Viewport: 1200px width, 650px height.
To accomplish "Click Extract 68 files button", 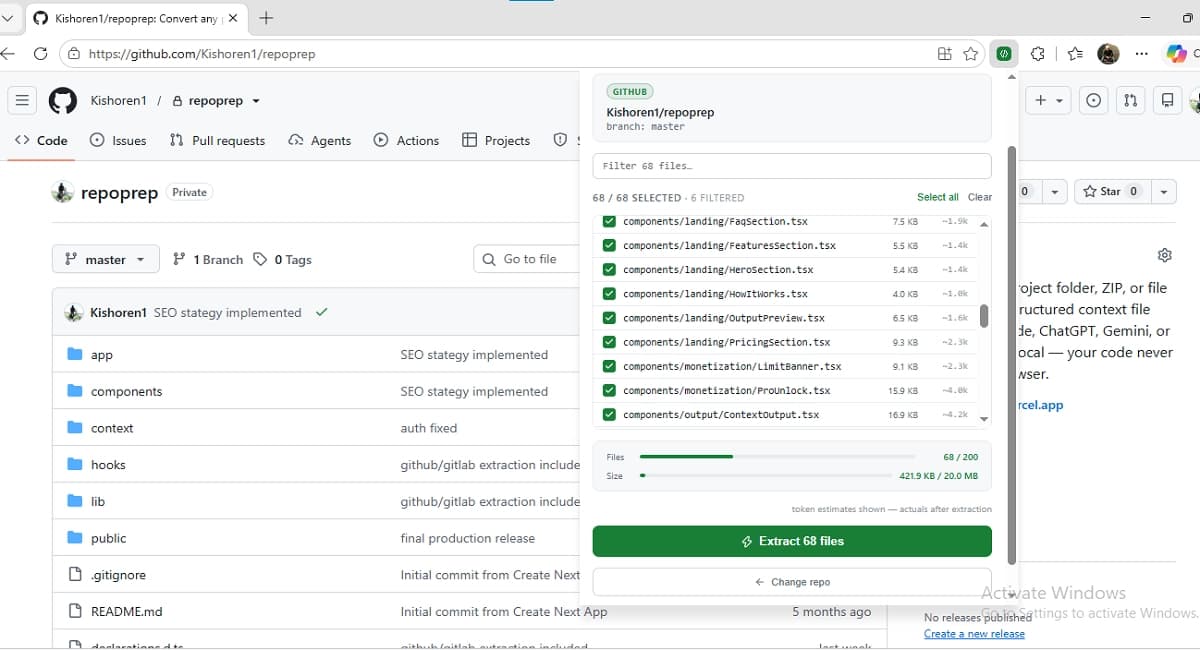I will pos(792,541).
